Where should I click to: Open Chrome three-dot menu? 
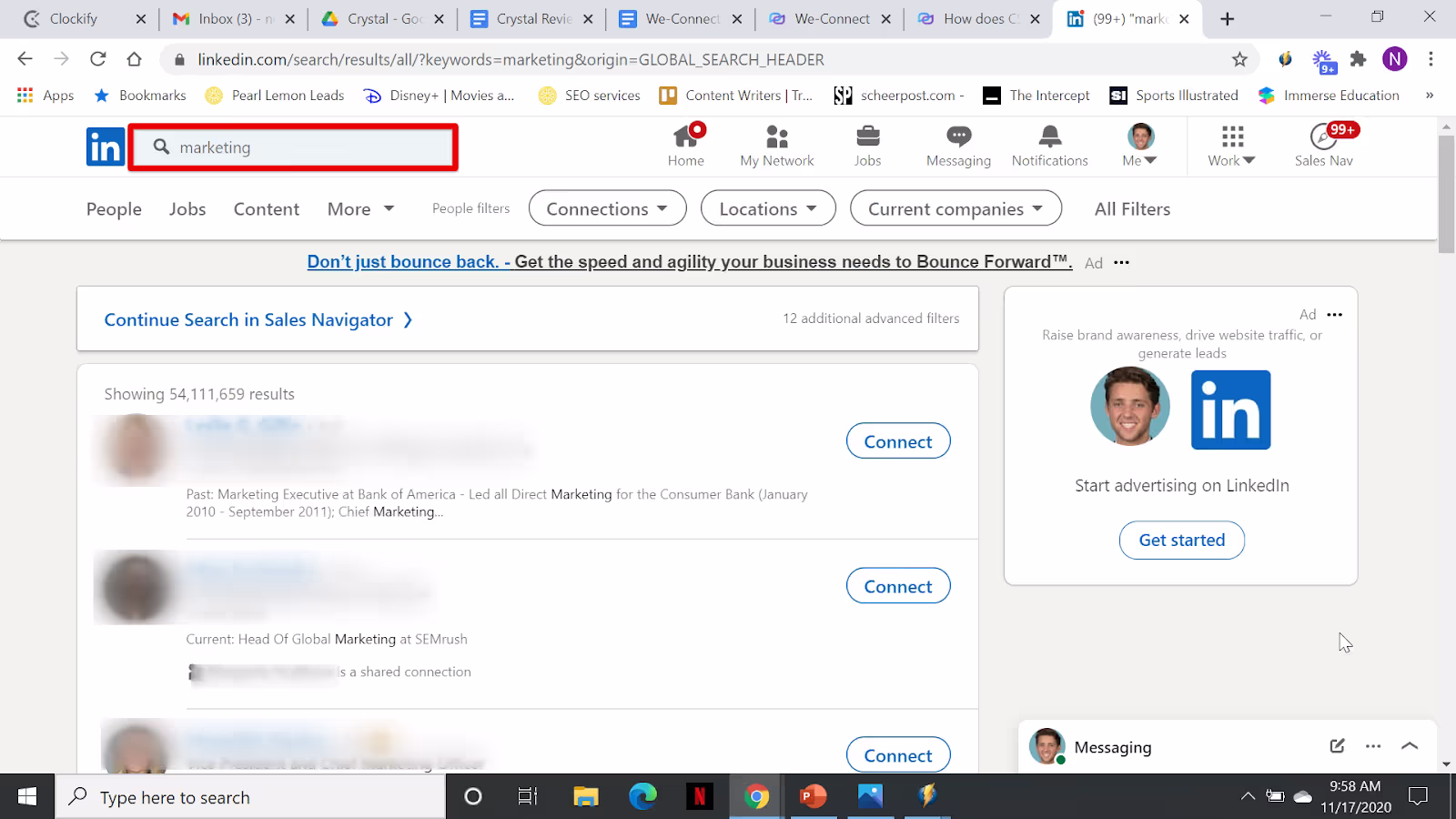pyautogui.click(x=1431, y=59)
